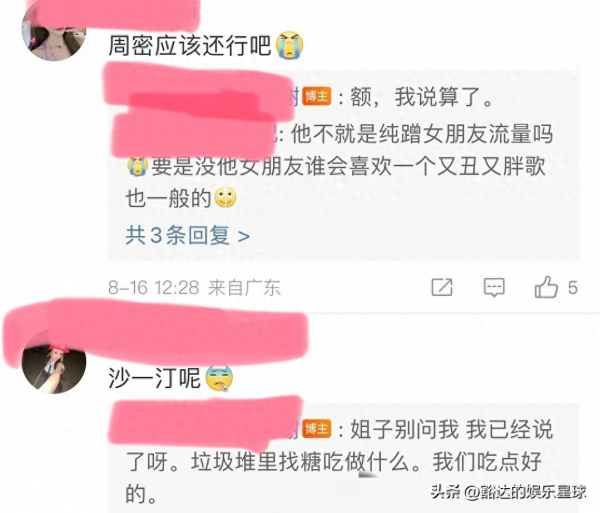Like the first comment thumbs-up icon
Image resolution: width=600 pixels, height=513 pixels.
[546, 287]
